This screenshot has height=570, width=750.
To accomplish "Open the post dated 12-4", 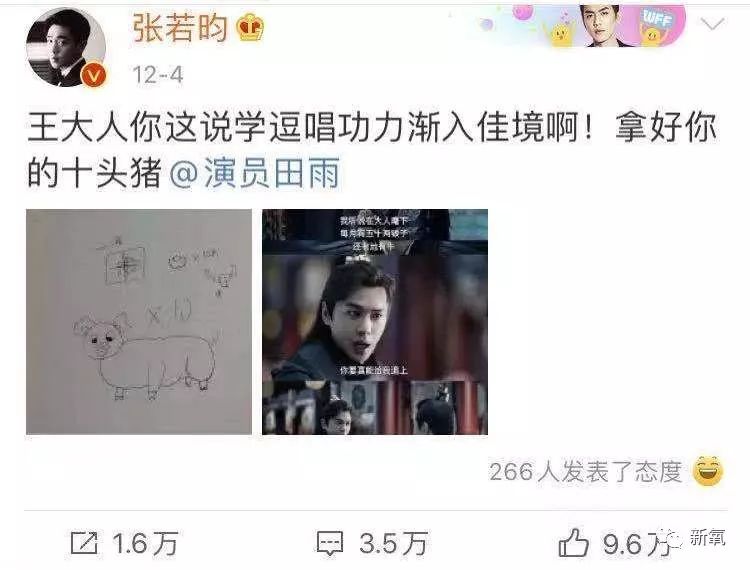I will (157, 75).
